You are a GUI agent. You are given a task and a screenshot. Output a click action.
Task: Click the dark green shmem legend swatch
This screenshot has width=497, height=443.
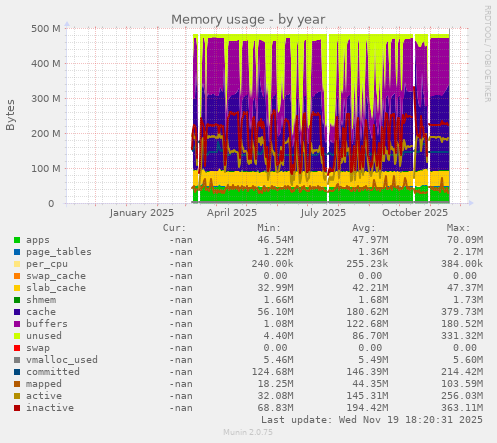click(17, 300)
